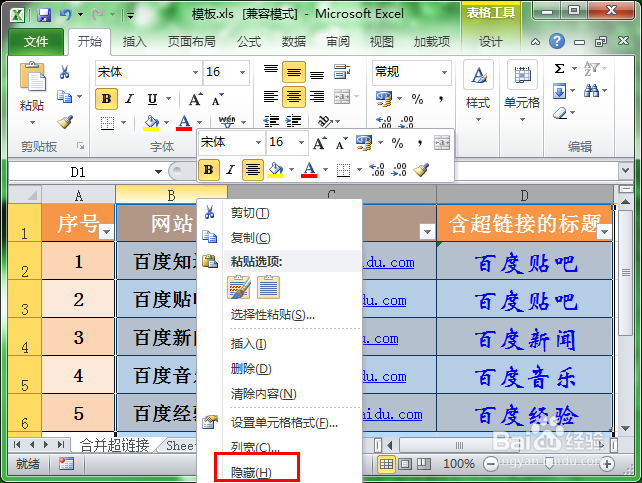This screenshot has height=483, width=642.
Task: Toggle Italic in the ribbon font group
Action: click(129, 99)
